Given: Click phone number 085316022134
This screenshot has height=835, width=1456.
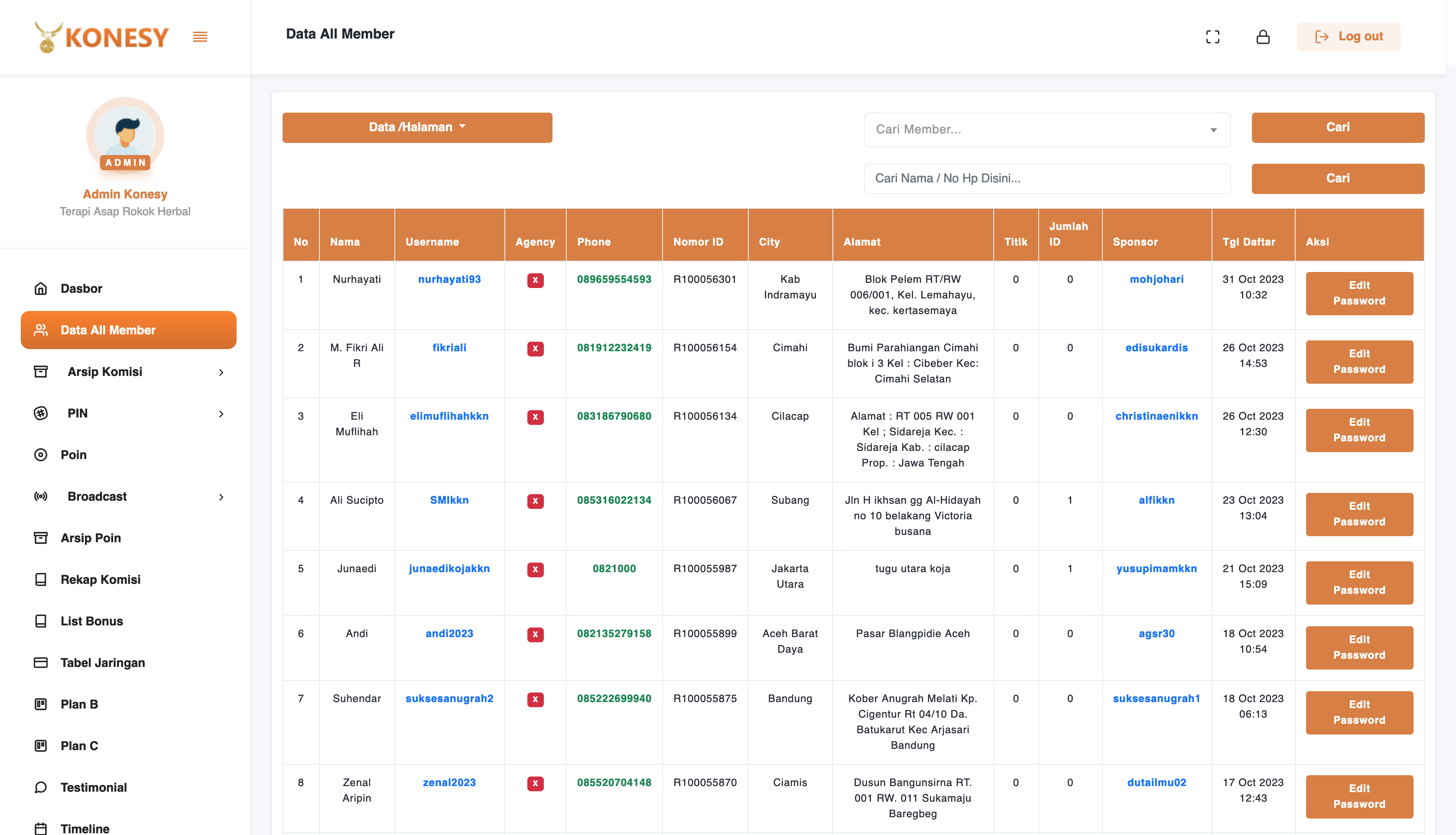Looking at the screenshot, I should (614, 500).
